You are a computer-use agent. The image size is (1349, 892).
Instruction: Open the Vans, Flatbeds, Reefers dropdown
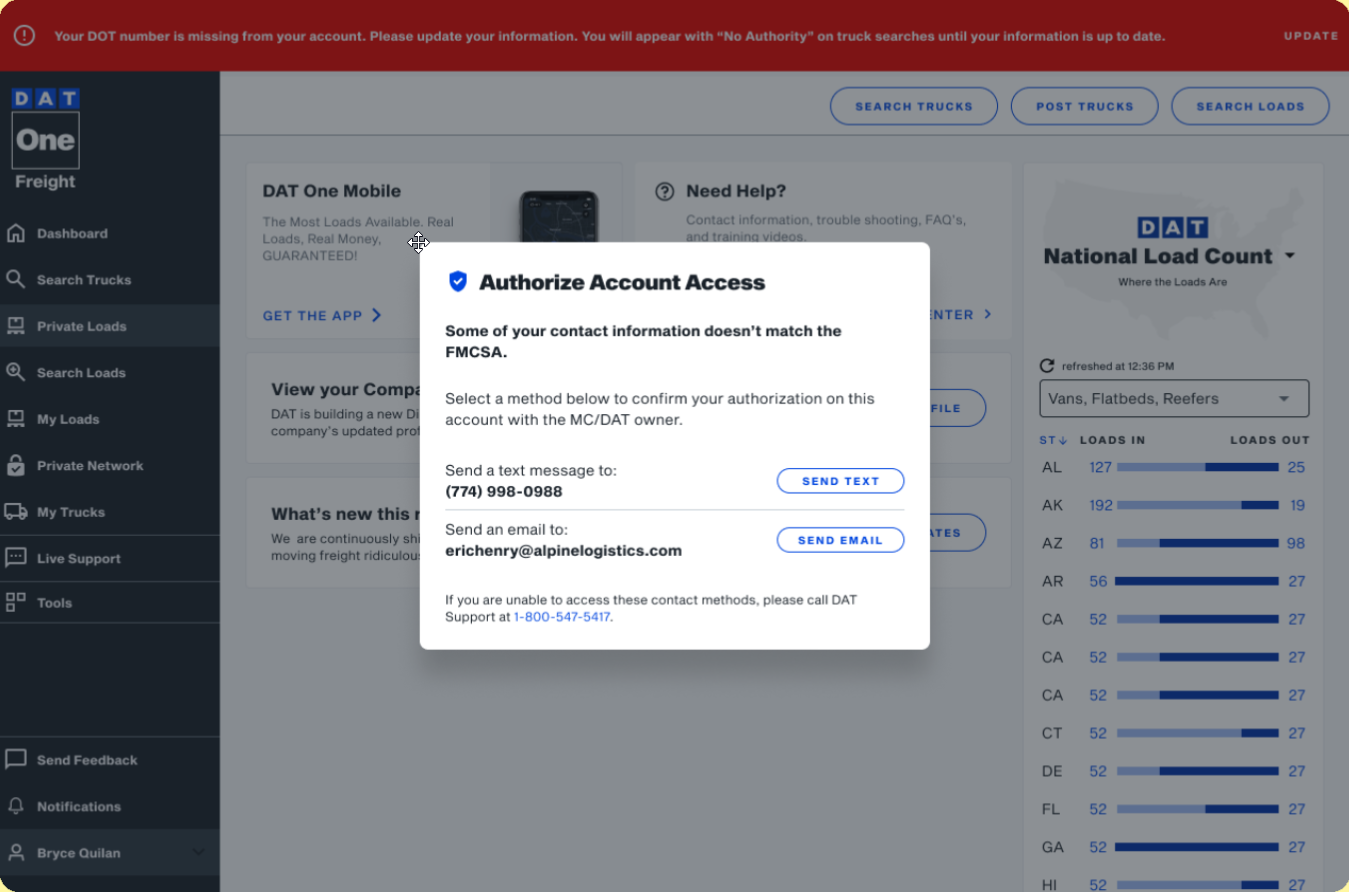pos(1174,398)
